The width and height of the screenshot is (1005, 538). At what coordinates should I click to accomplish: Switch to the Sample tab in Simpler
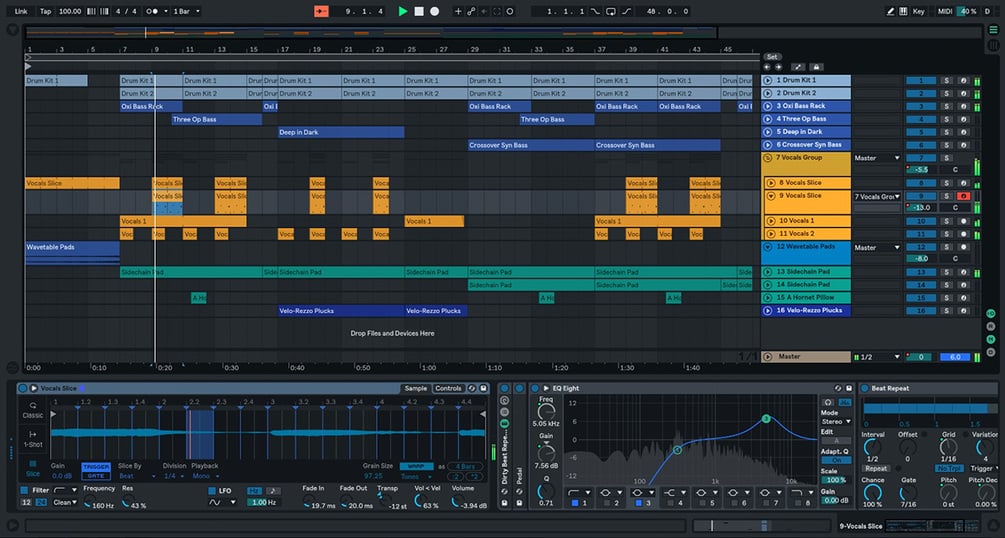(x=415, y=388)
